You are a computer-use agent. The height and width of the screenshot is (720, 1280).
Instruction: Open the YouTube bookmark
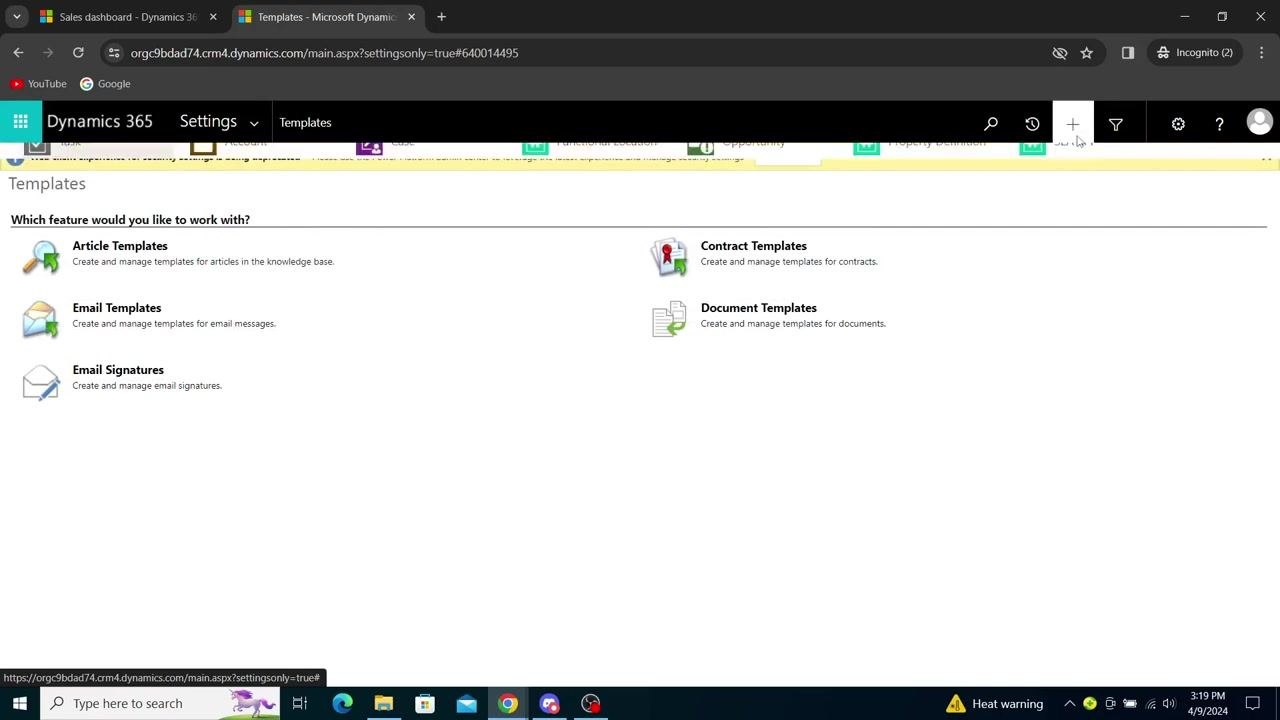pyautogui.click(x=38, y=84)
